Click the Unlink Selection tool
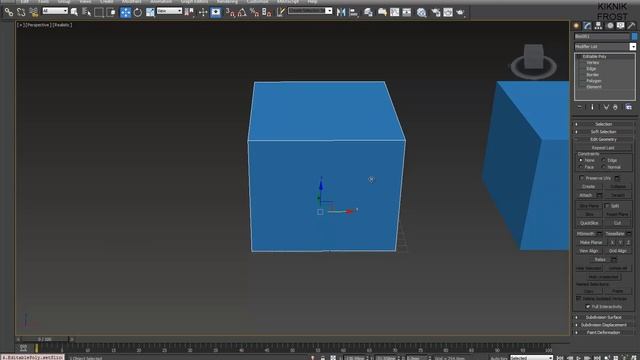Screen dimensions: 640x360 coord(21,12)
